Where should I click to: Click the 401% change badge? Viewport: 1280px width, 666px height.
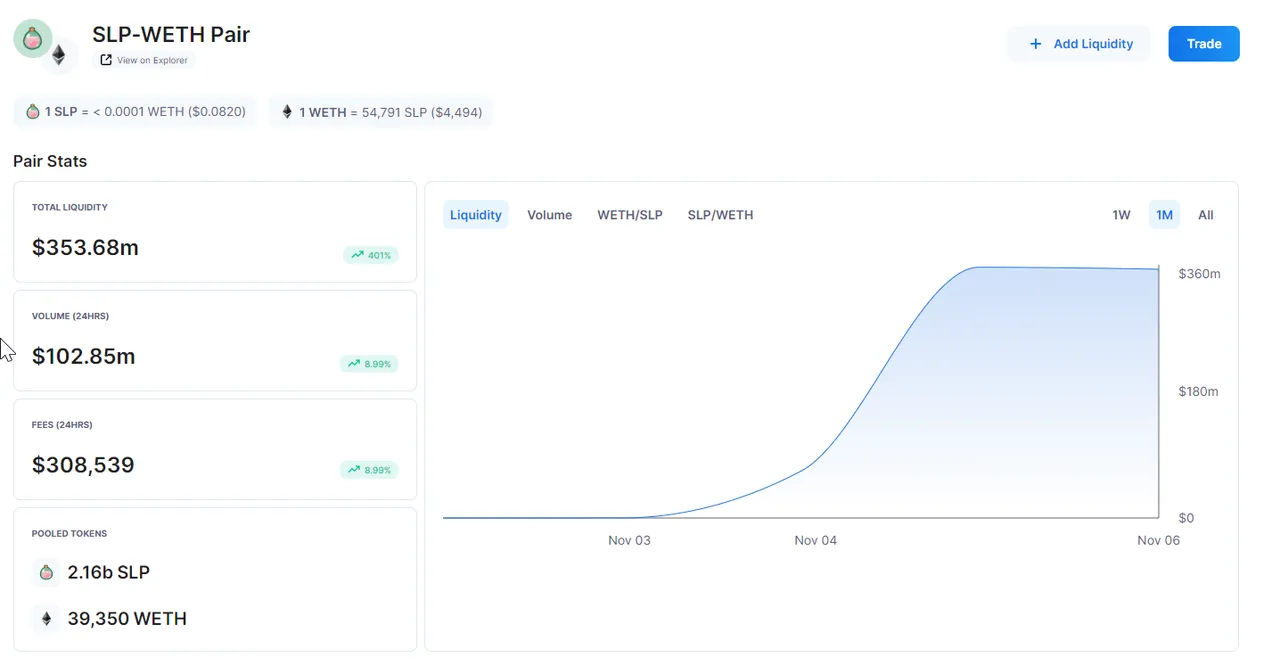(x=371, y=255)
